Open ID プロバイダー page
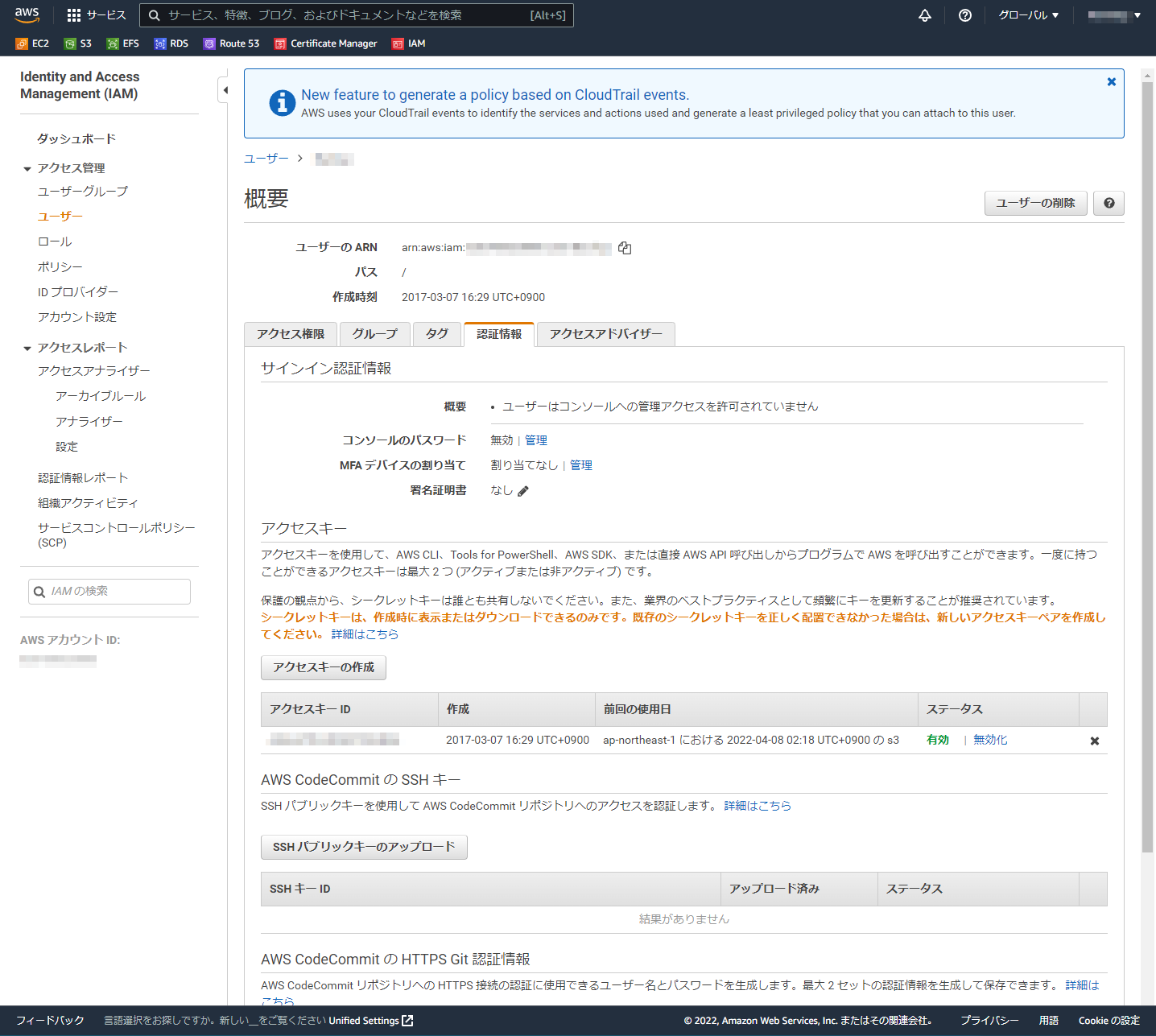Image resolution: width=1156 pixels, height=1036 pixels. (x=78, y=291)
